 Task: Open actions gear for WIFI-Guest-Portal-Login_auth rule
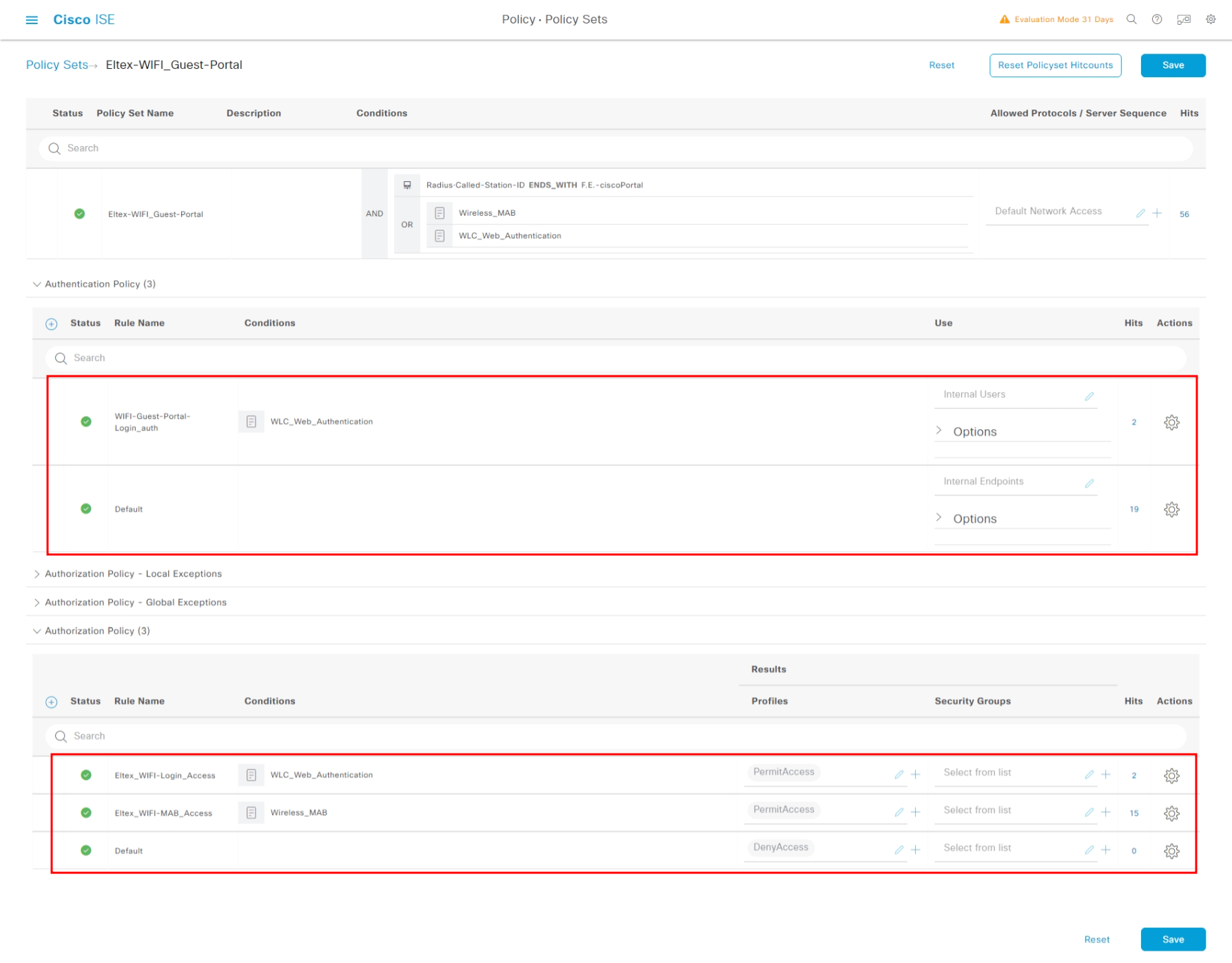(1171, 422)
